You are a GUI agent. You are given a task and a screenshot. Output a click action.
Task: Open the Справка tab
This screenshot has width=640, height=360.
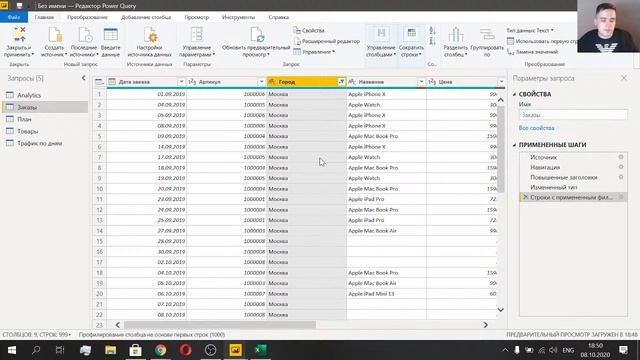click(x=279, y=17)
